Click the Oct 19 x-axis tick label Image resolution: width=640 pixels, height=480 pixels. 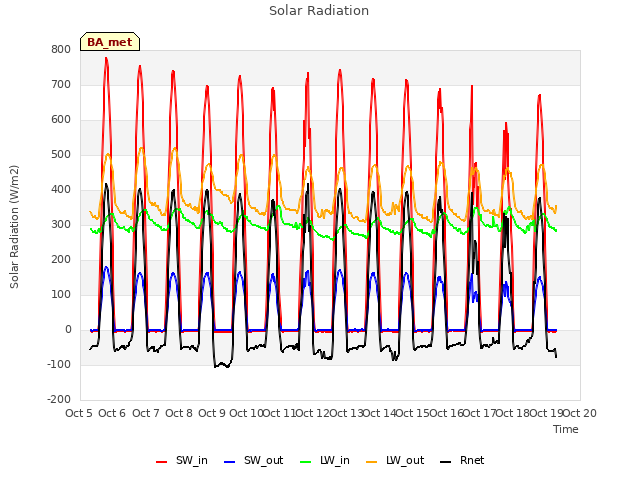(x=546, y=413)
